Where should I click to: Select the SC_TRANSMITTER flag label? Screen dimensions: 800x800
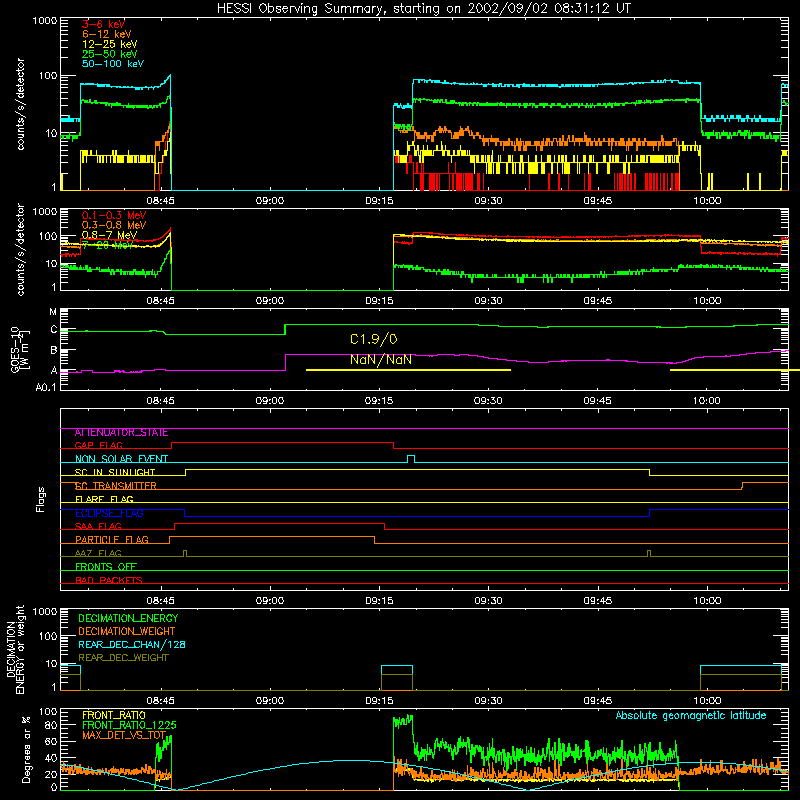click(116, 486)
